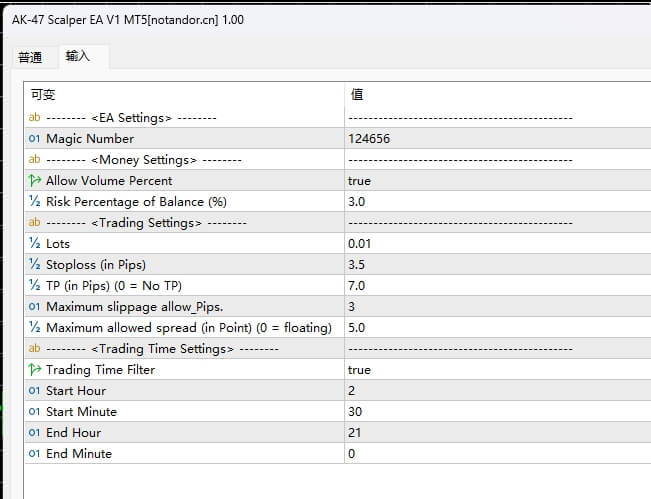Screen dimensions: 651x499
Task: Click the string icon beside EA Settings
Action: 34,117
